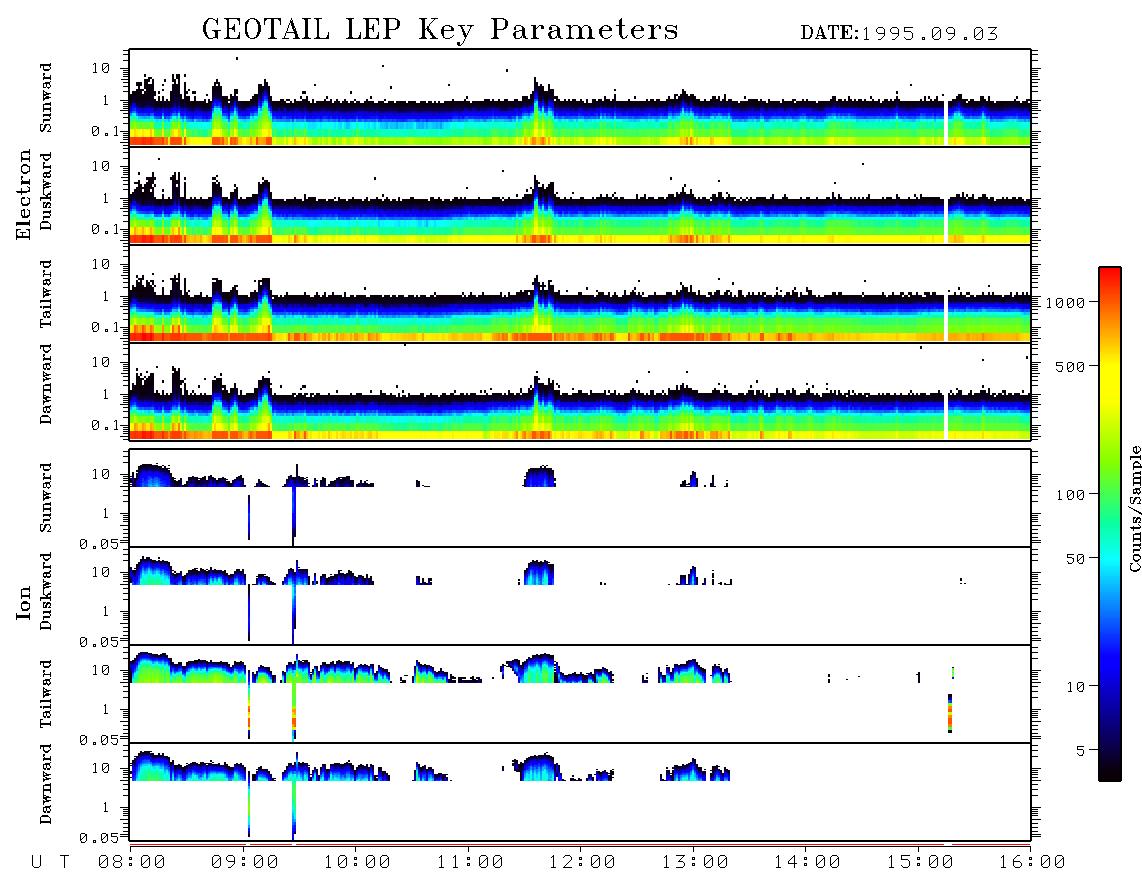Viewport: 1142px width, 880px height.
Task: Select the Electron 'Tailward' axis label
Action: [x=46, y=293]
